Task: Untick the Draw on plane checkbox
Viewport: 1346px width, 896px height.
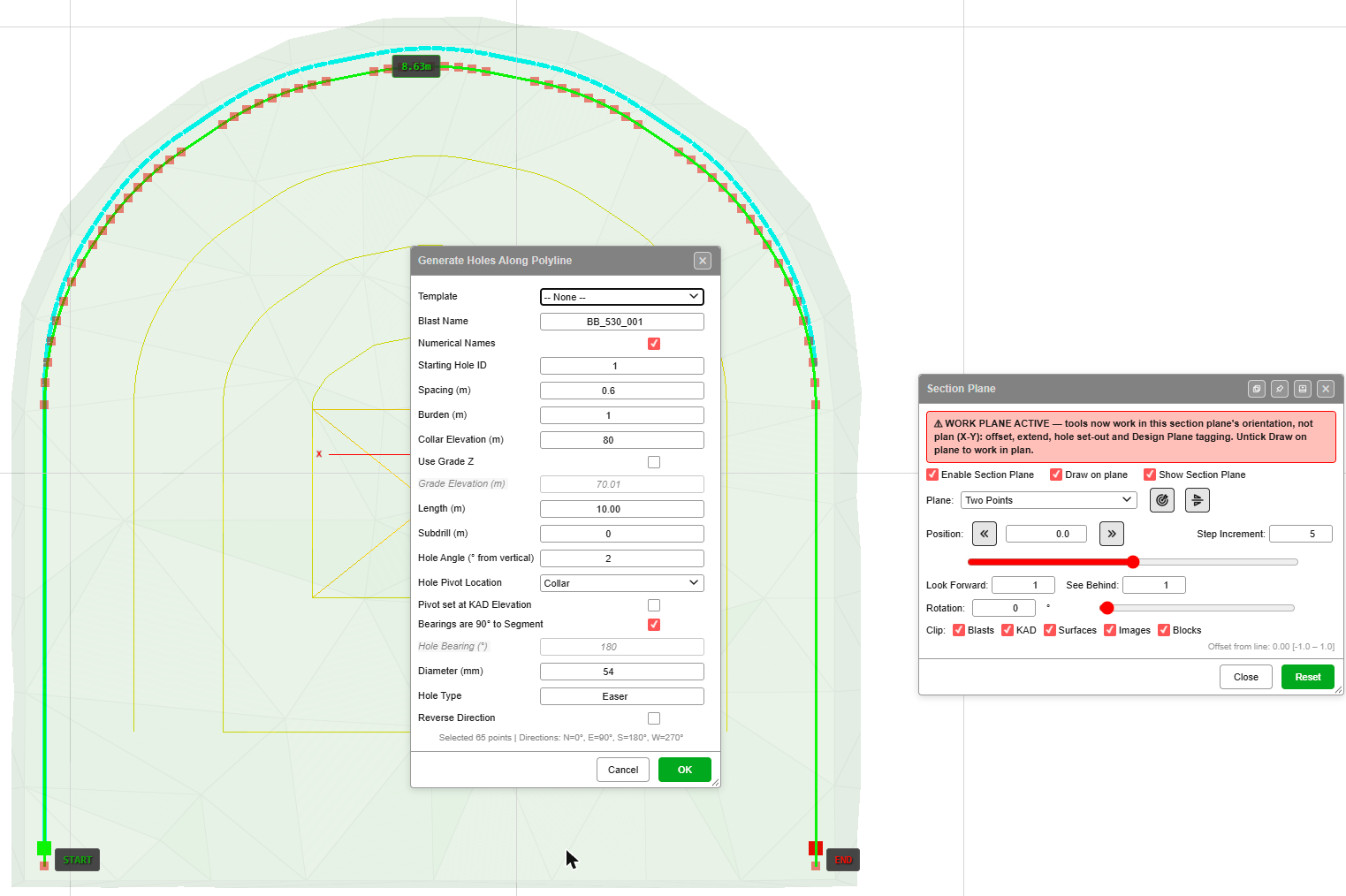Action: coord(1056,474)
